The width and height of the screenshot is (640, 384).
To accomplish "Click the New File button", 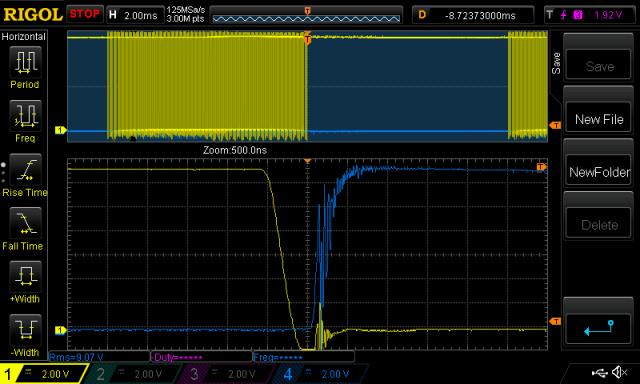I will point(599,119).
